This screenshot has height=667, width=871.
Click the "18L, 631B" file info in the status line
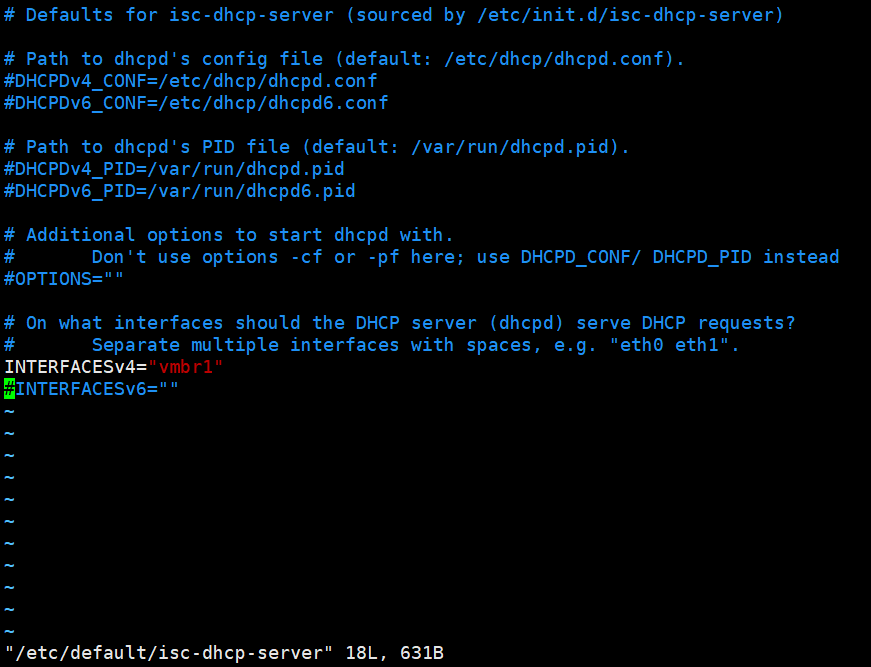click(394, 653)
